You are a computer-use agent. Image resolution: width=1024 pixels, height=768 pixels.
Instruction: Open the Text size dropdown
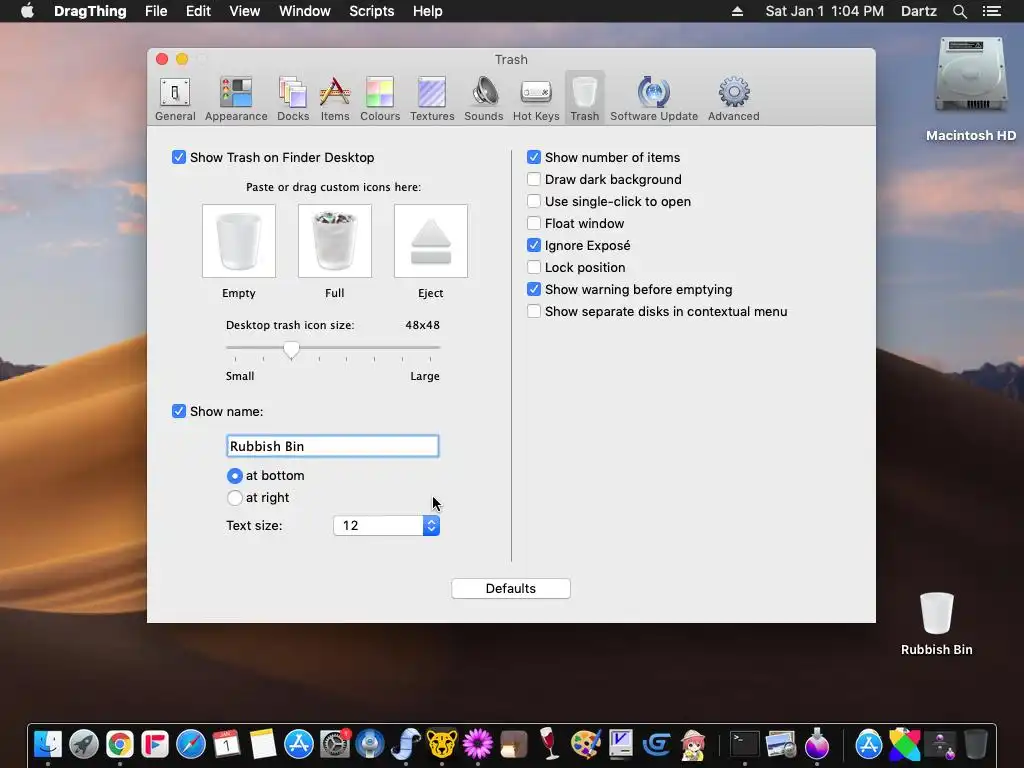[386, 526]
